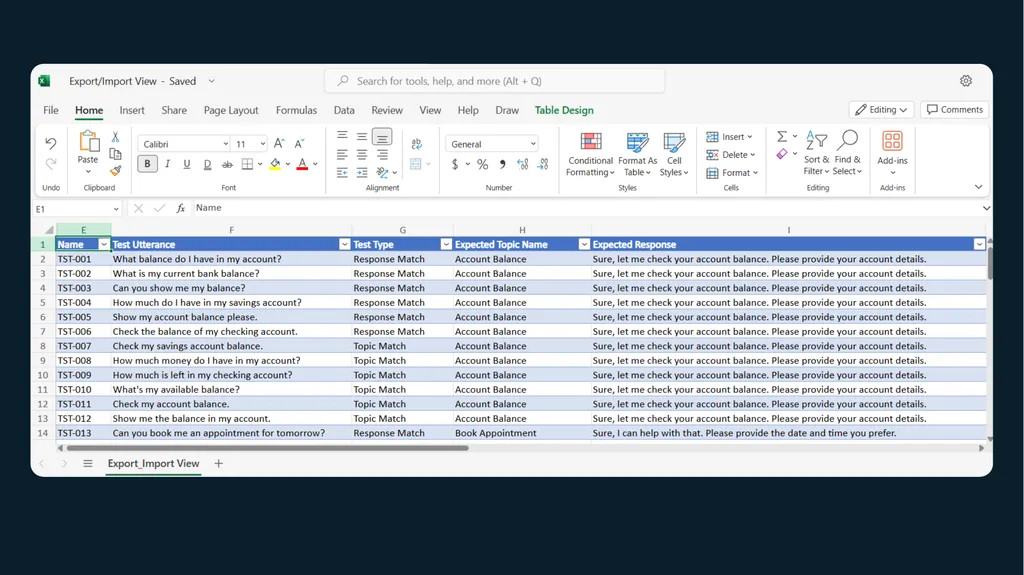The image size is (1024, 575).
Task: Expand the formula bar chevron
Action: 986,208
